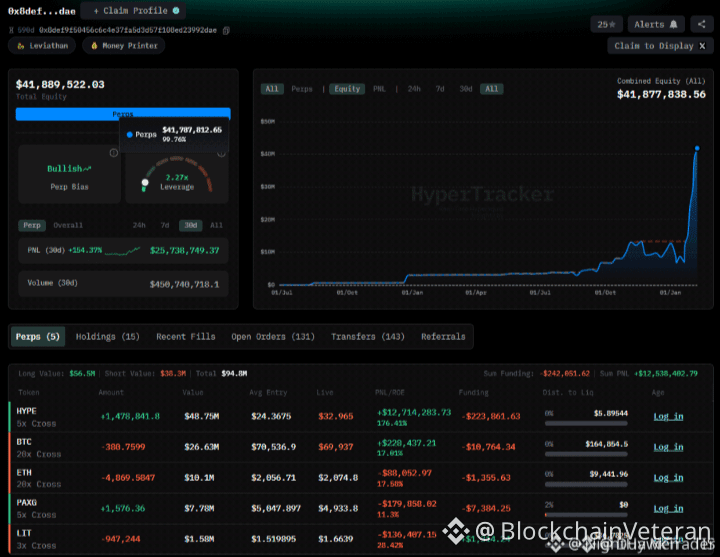
Task: Set chart range to 24h
Action: pos(414,89)
